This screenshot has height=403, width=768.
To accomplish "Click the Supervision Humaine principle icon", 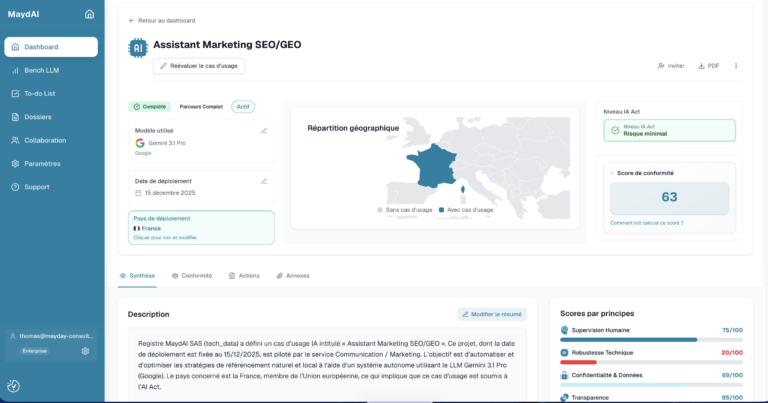I will tap(564, 330).
